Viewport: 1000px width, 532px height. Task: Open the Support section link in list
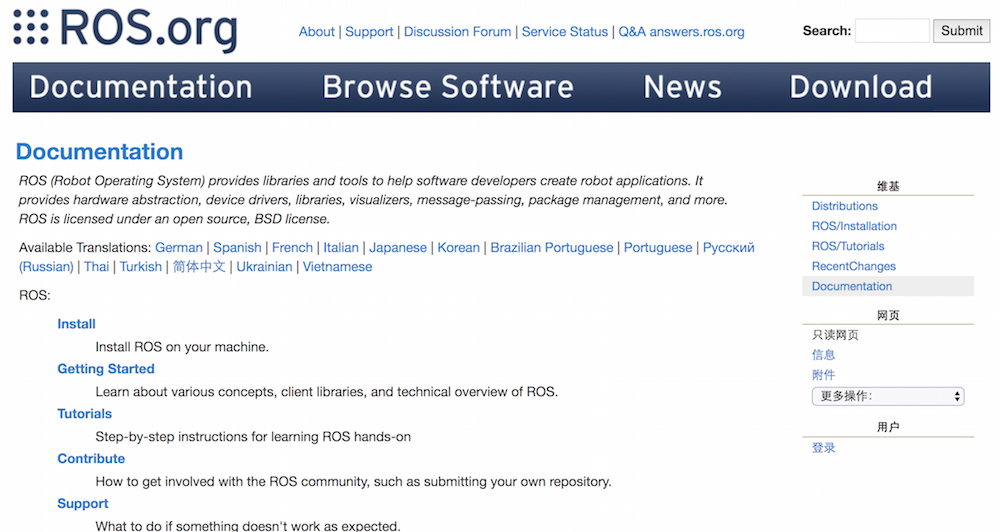(83, 503)
